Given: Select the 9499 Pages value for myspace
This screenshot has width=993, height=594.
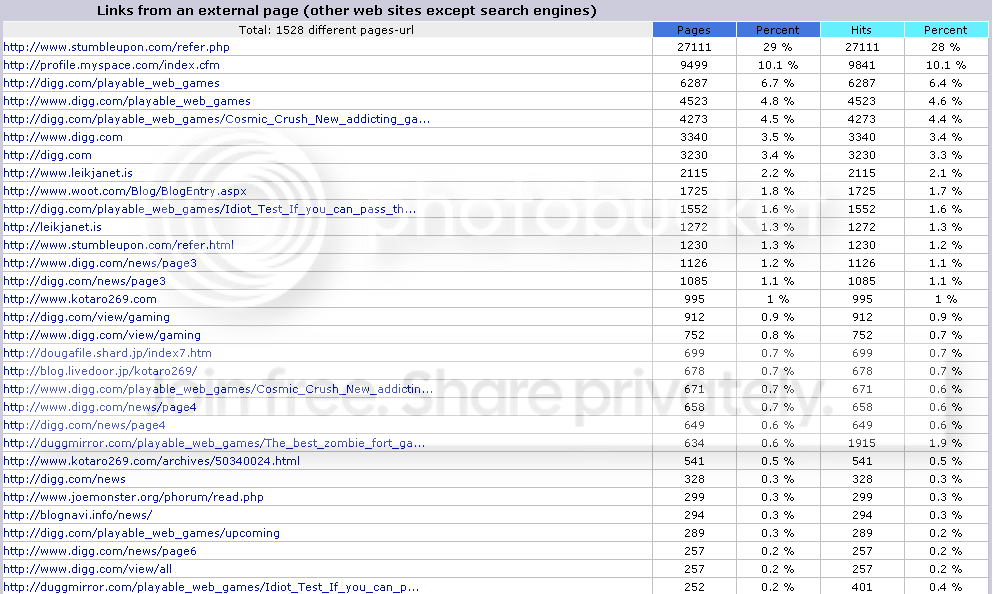Looking at the screenshot, I should pyautogui.click(x=694, y=65).
